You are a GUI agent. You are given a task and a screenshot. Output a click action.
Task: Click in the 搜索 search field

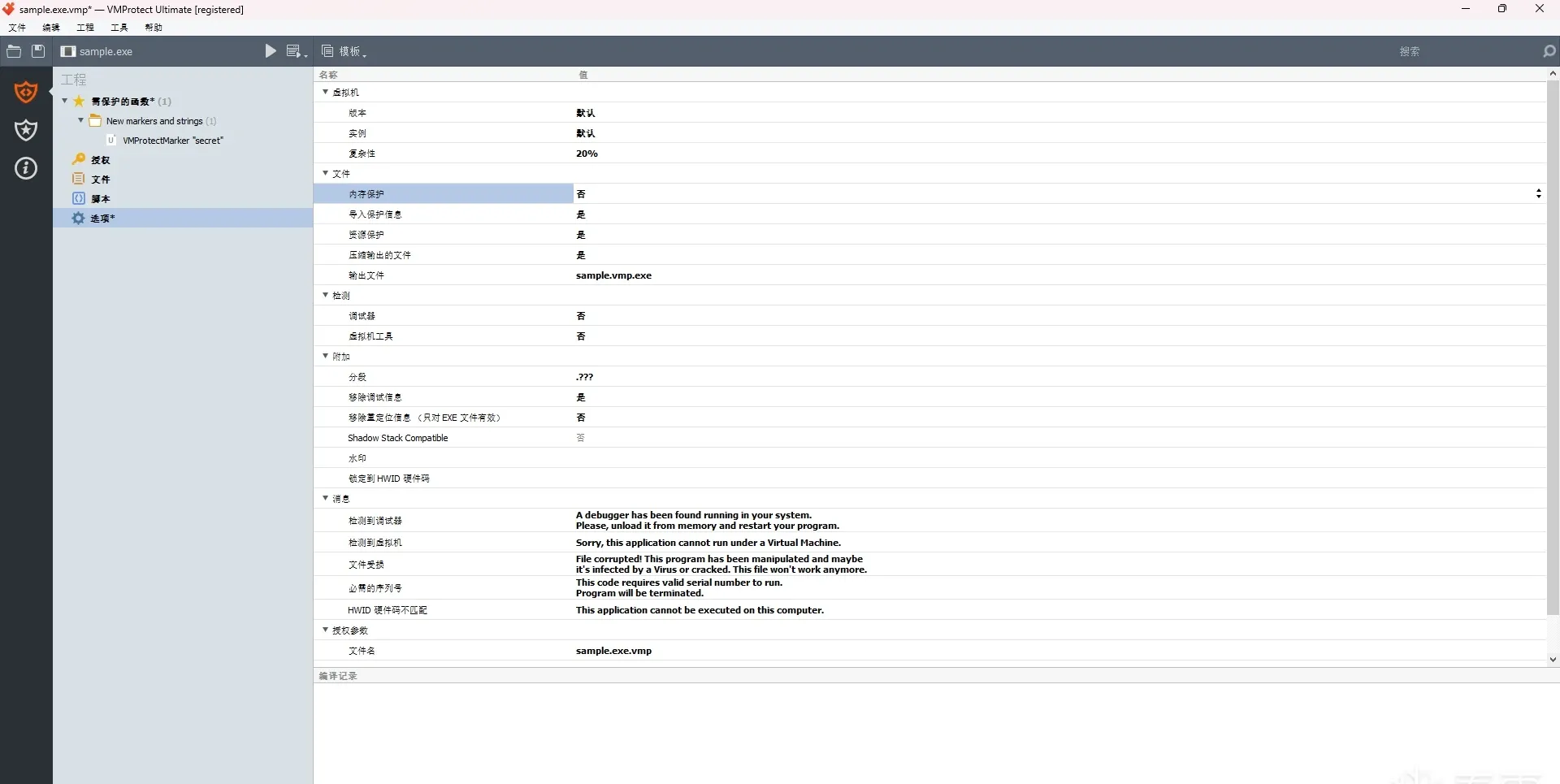tap(1410, 51)
